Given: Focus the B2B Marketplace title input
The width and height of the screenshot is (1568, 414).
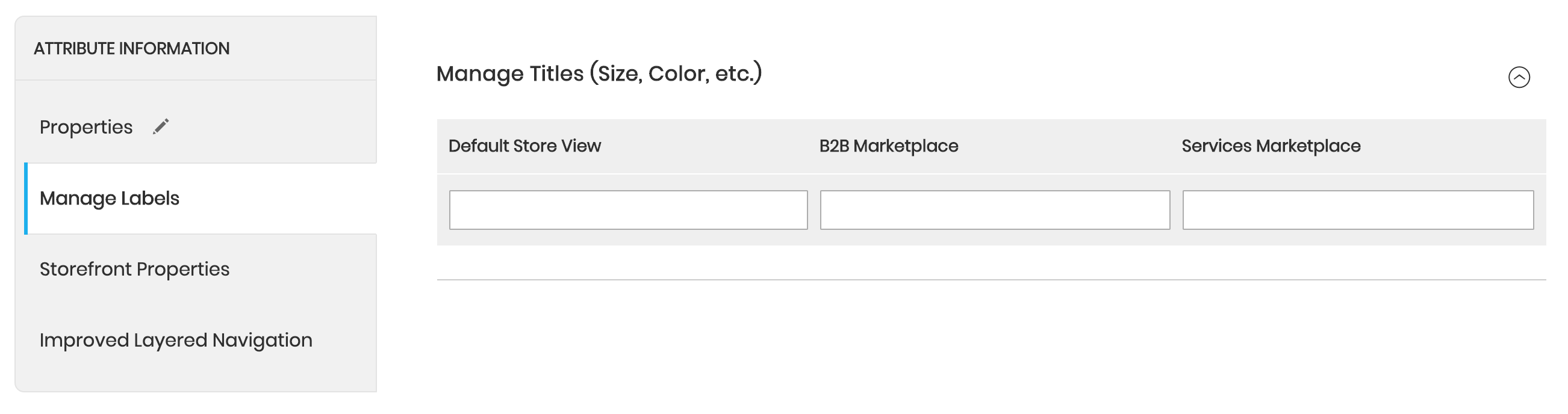Looking at the screenshot, I should click(995, 210).
